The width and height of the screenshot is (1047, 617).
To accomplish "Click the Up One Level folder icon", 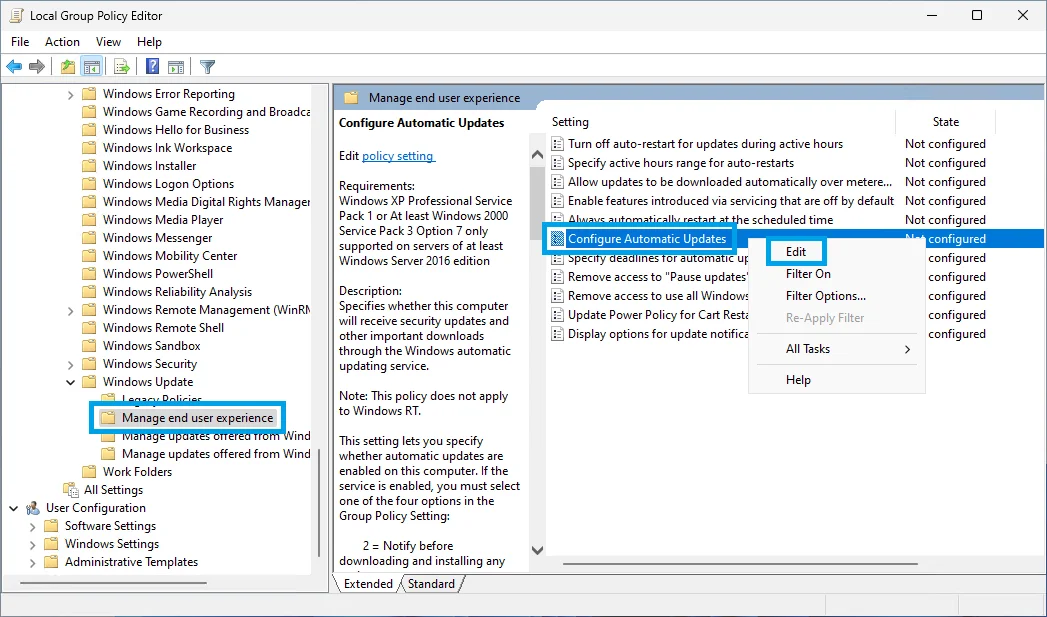I will (67, 67).
